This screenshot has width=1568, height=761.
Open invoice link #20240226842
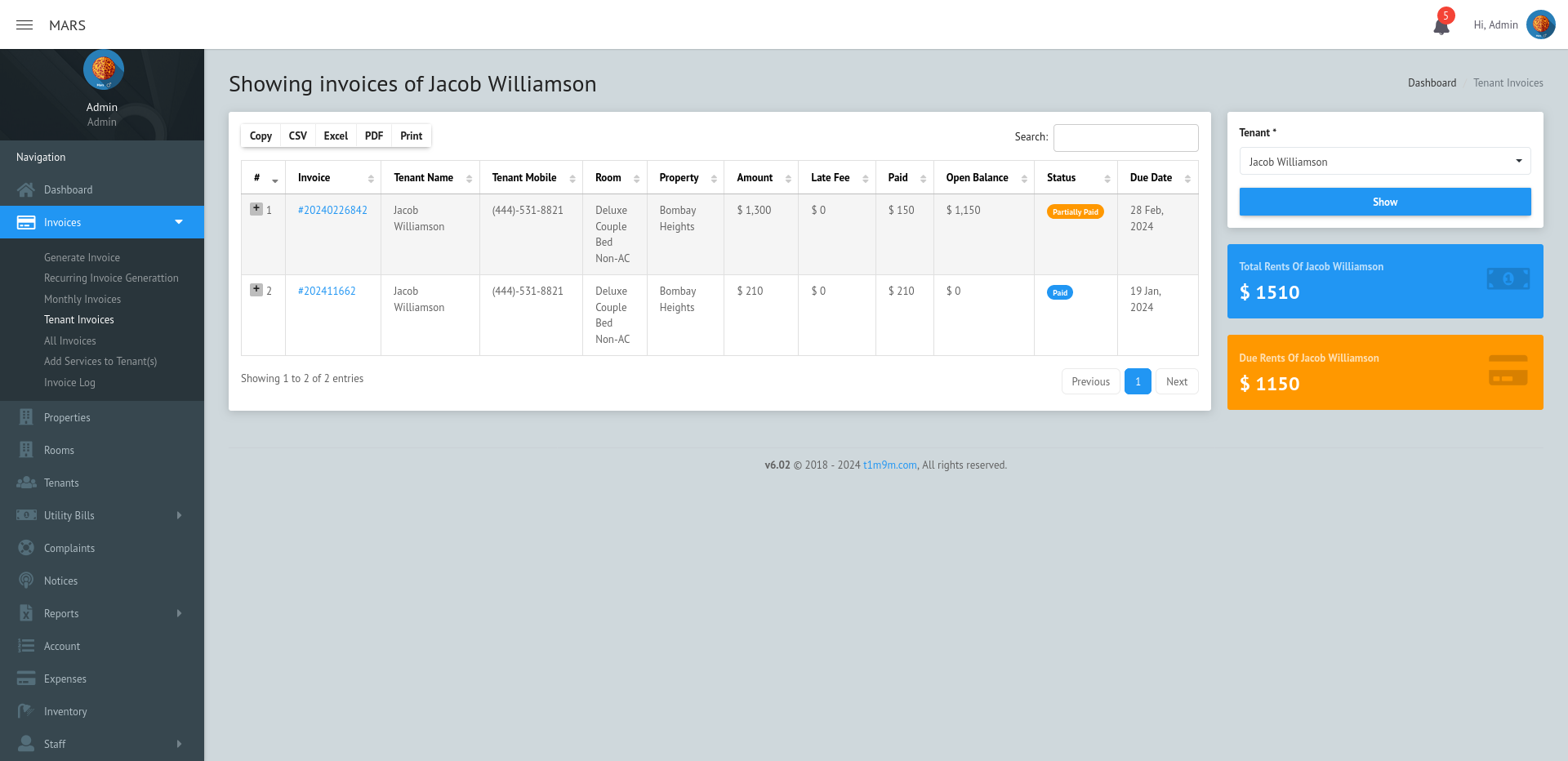click(332, 211)
